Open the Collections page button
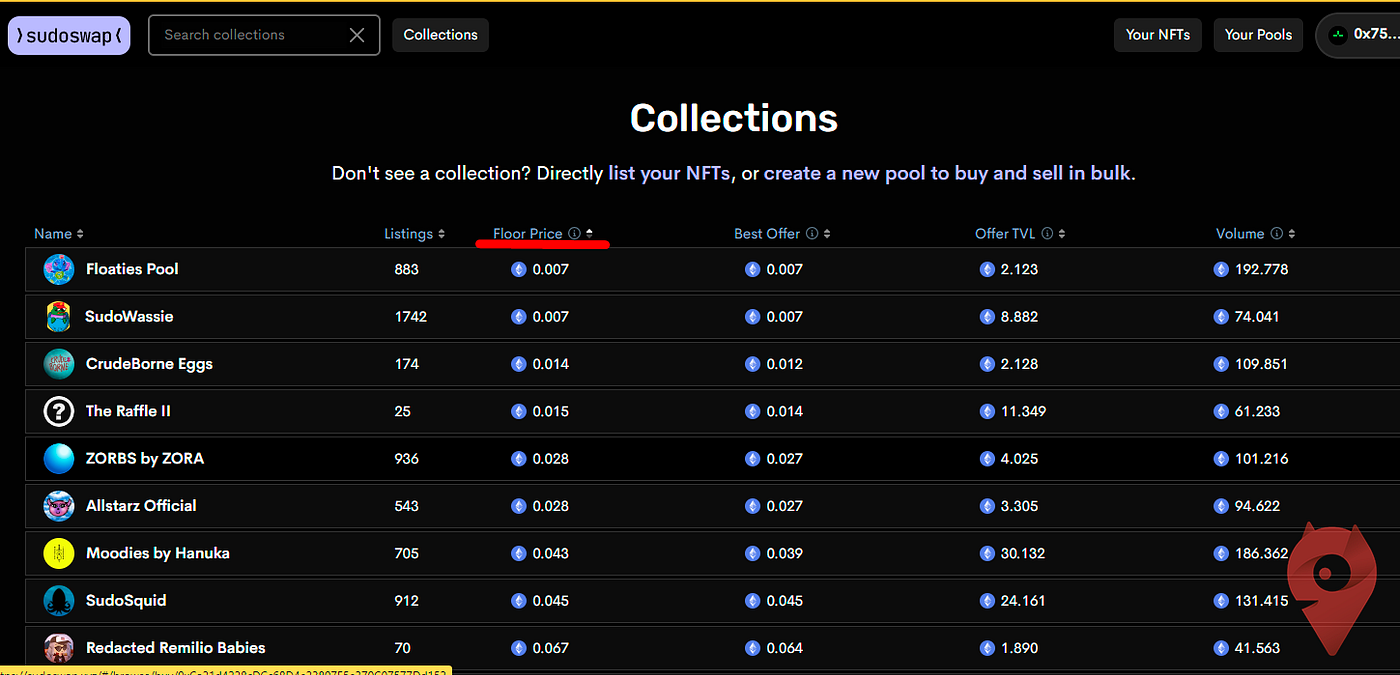The image size is (1400, 675). (441, 35)
